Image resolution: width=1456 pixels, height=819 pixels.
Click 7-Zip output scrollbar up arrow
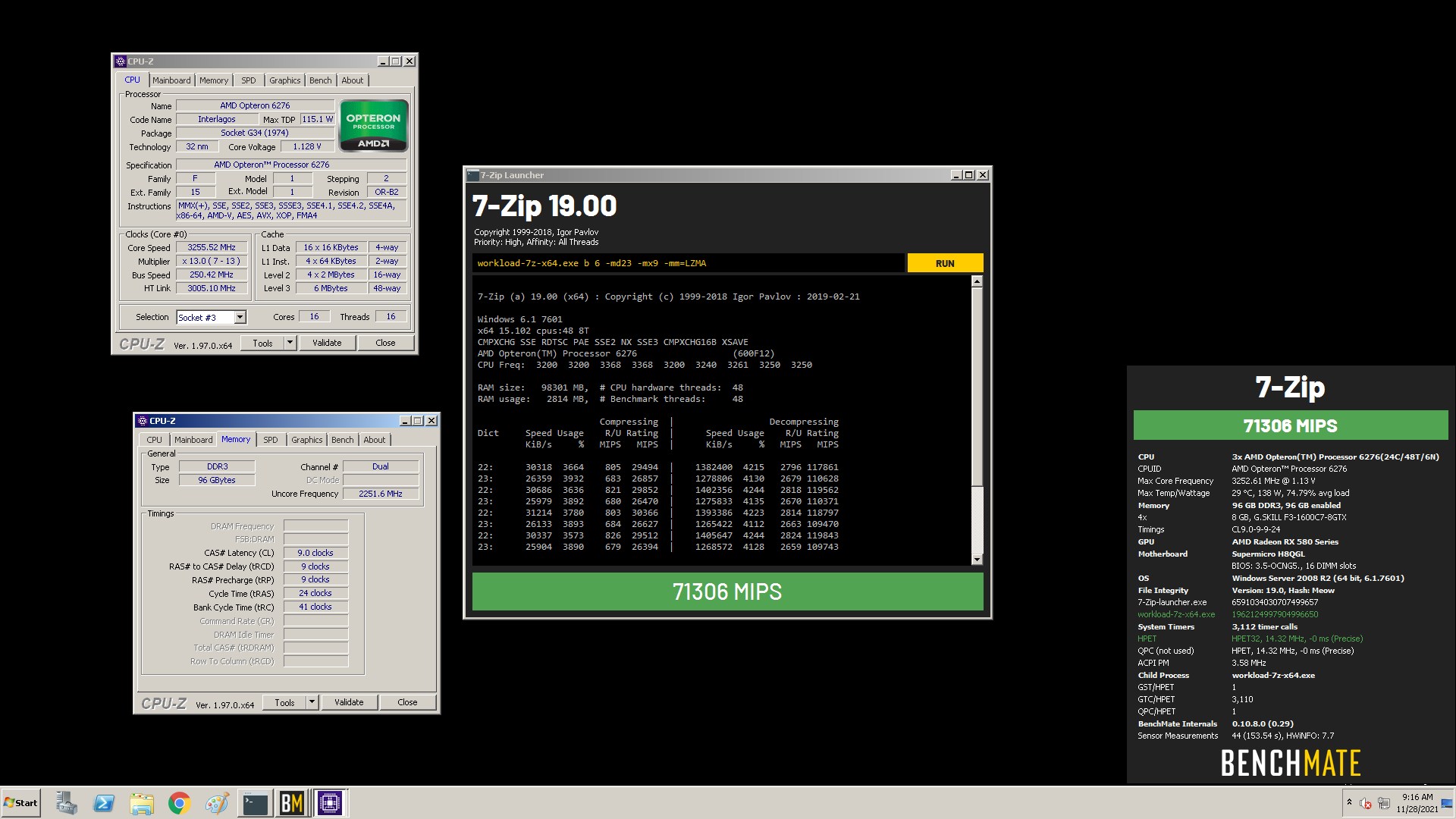click(x=977, y=282)
